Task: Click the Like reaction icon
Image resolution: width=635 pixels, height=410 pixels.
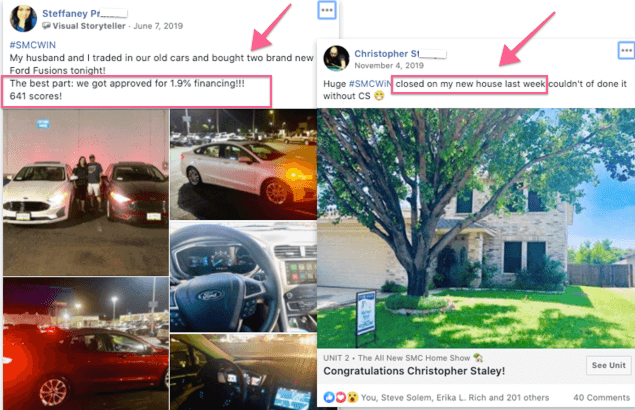Action: point(329,397)
